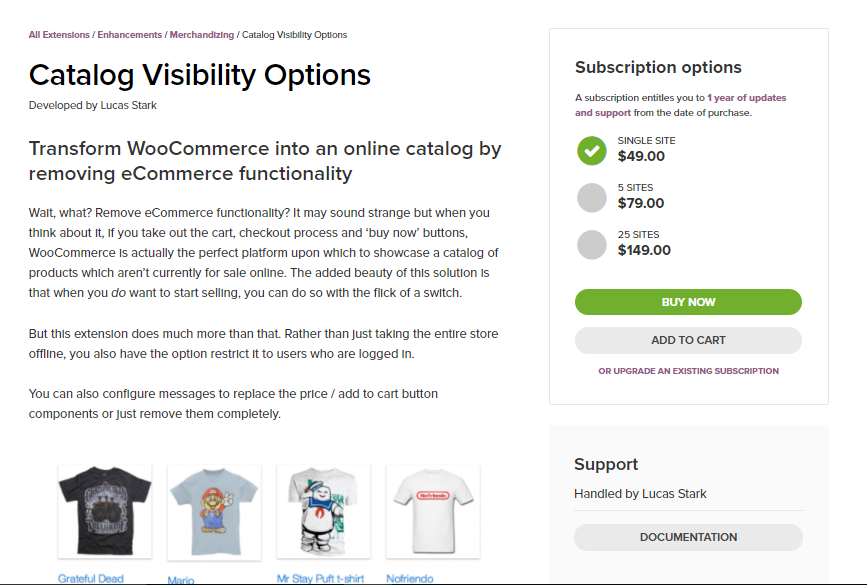
Task: Pick the 25 Sites $149.00 subscription
Action: [592, 244]
